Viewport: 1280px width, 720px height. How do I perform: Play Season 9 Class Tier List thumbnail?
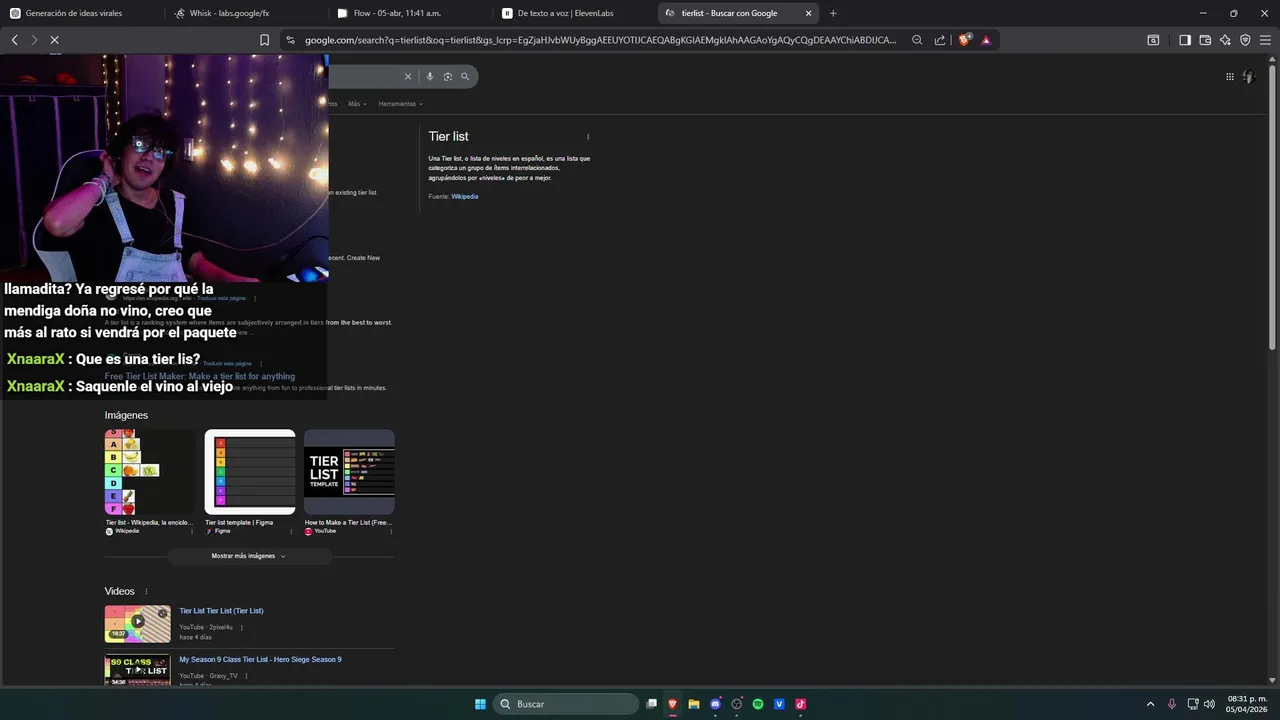[138, 670]
